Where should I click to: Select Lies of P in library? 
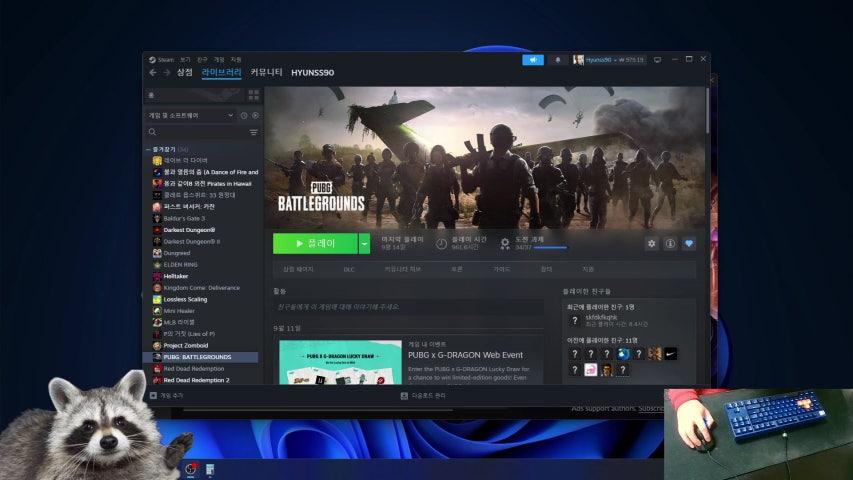[x=189, y=334]
